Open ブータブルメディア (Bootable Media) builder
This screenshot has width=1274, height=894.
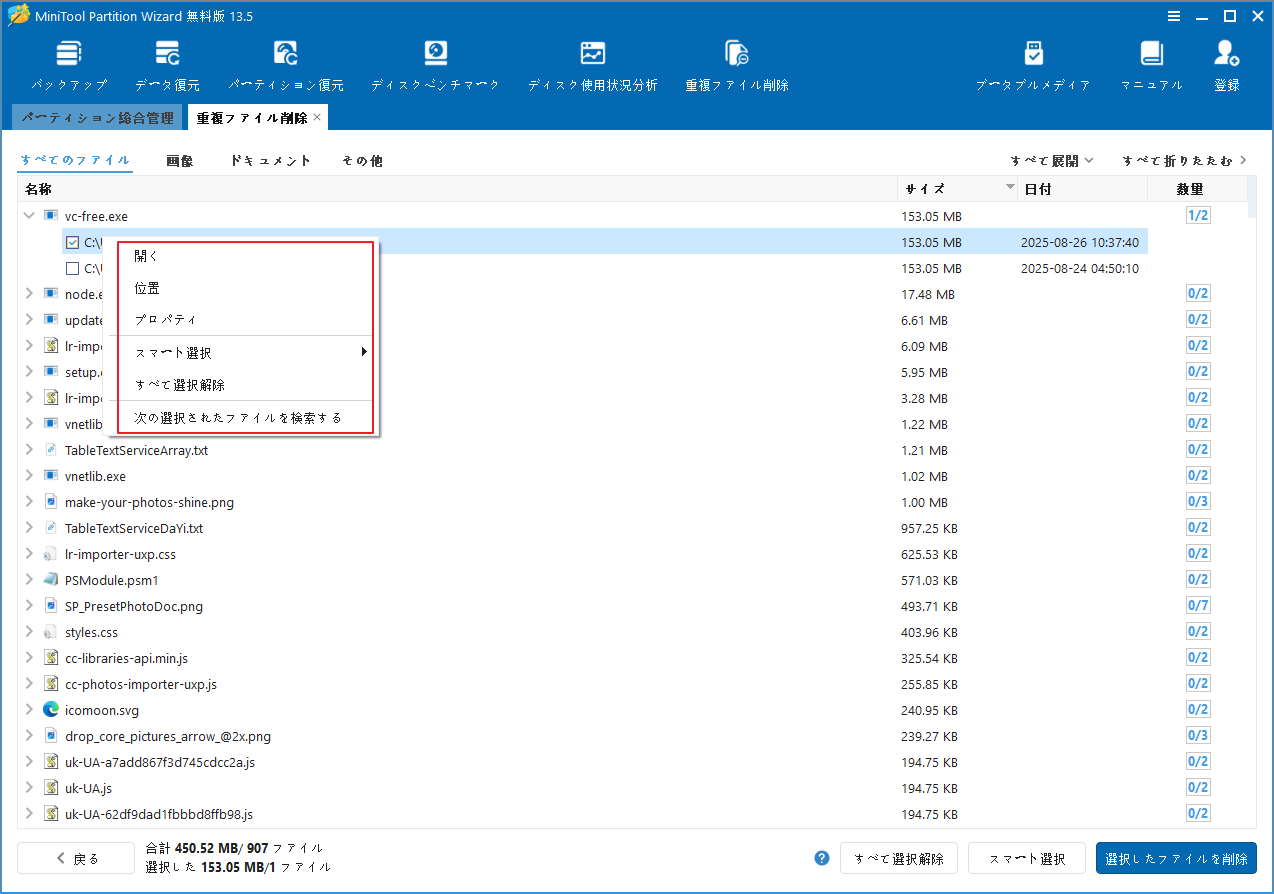pyautogui.click(x=1033, y=62)
